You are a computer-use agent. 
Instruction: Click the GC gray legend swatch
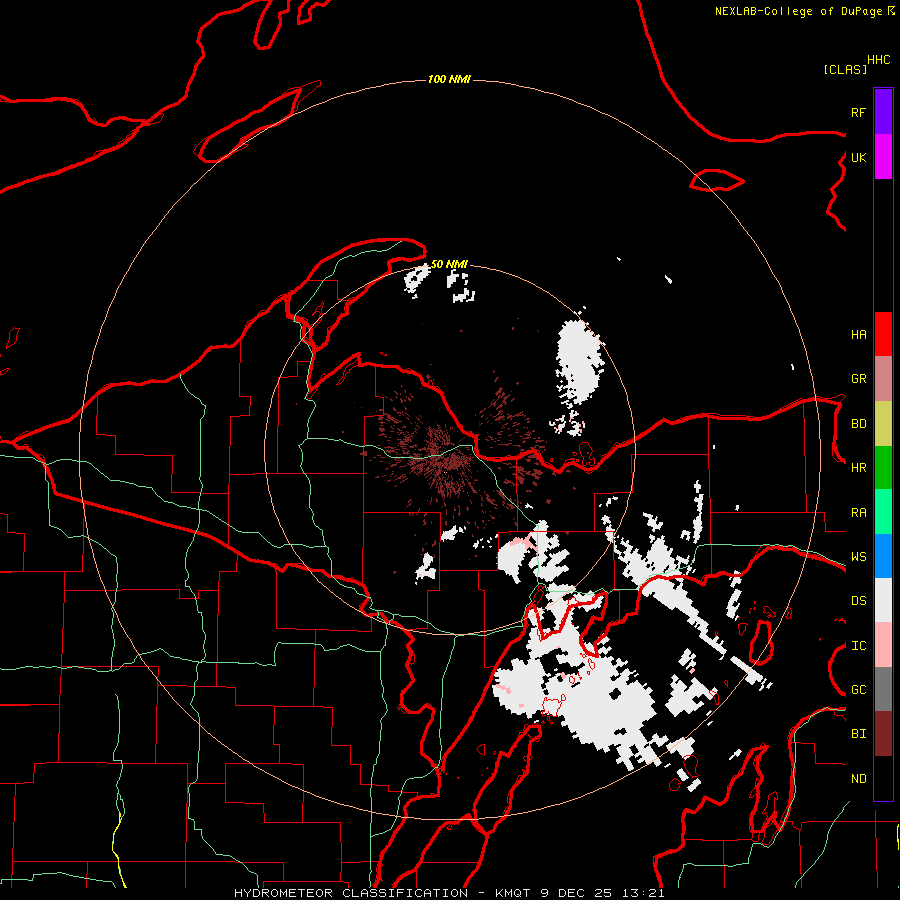(883, 689)
